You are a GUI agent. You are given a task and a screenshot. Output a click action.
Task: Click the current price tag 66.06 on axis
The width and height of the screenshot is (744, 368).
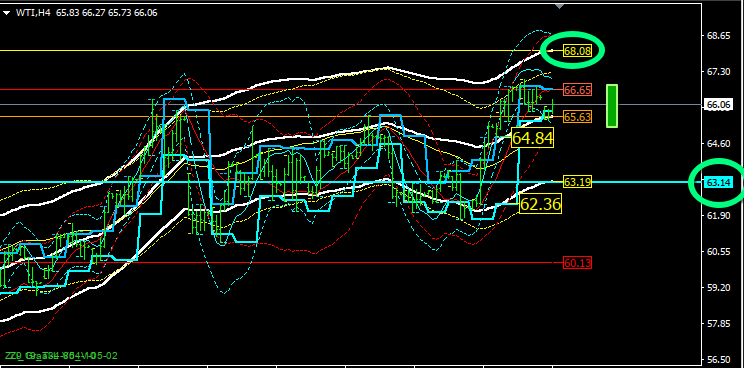pos(718,105)
